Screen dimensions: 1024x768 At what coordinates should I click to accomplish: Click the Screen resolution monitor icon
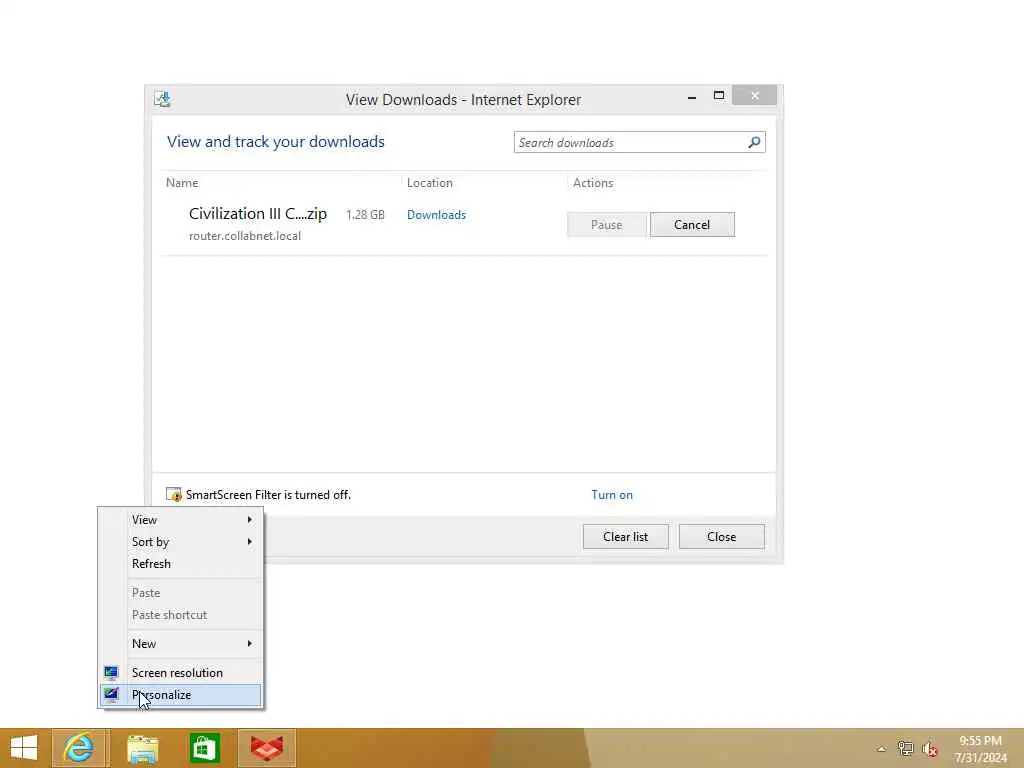coord(111,673)
